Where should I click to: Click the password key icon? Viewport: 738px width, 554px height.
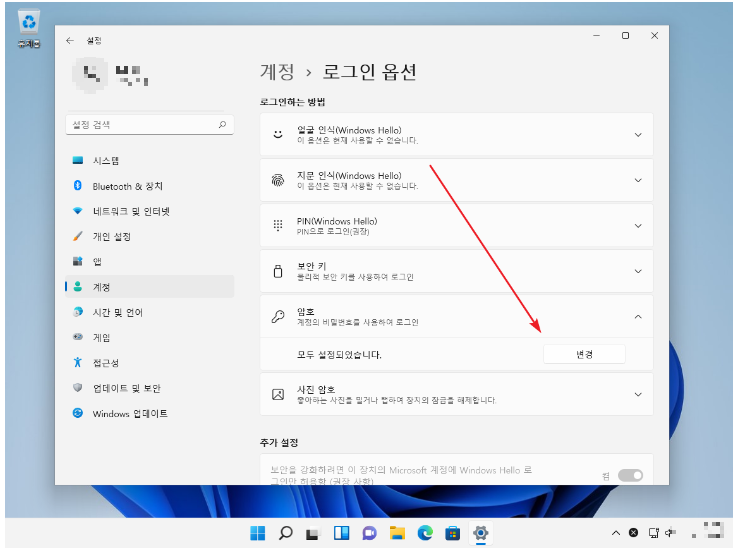(278, 317)
